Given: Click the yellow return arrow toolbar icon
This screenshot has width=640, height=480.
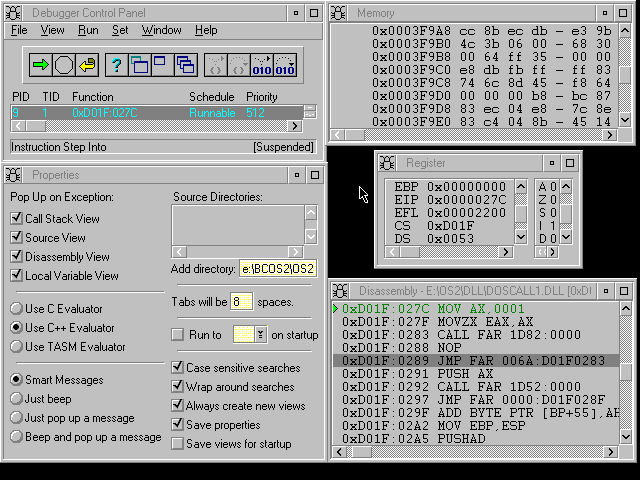Looking at the screenshot, I should point(88,65).
